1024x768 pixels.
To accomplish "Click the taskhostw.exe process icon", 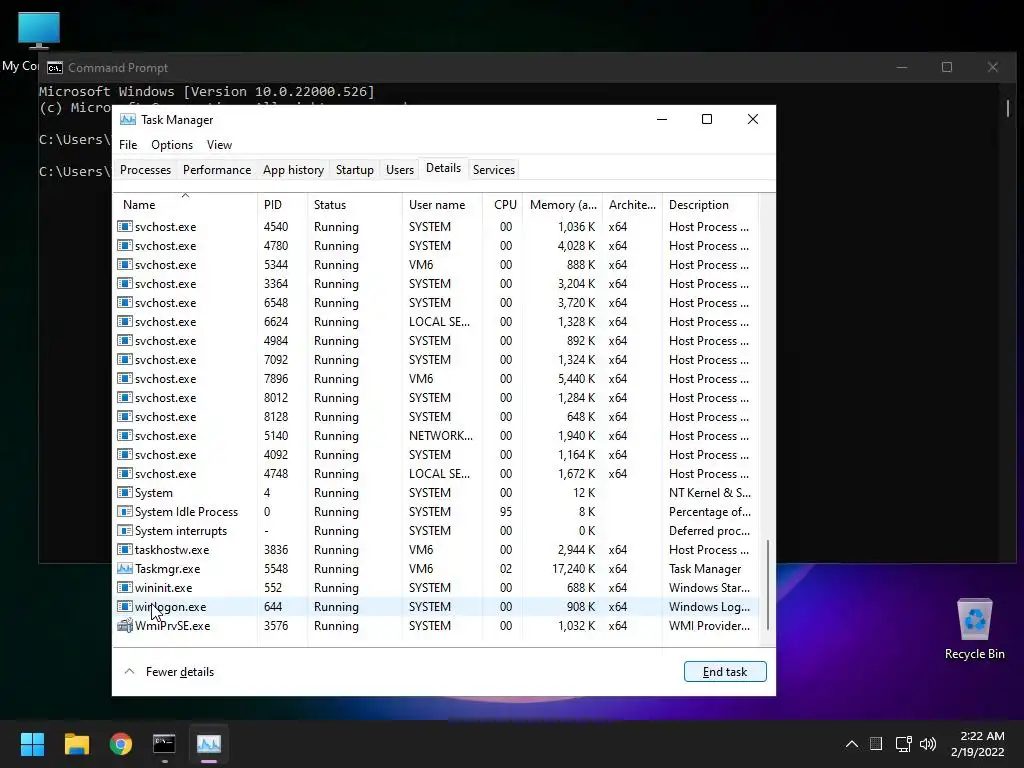I will pyautogui.click(x=124, y=550).
